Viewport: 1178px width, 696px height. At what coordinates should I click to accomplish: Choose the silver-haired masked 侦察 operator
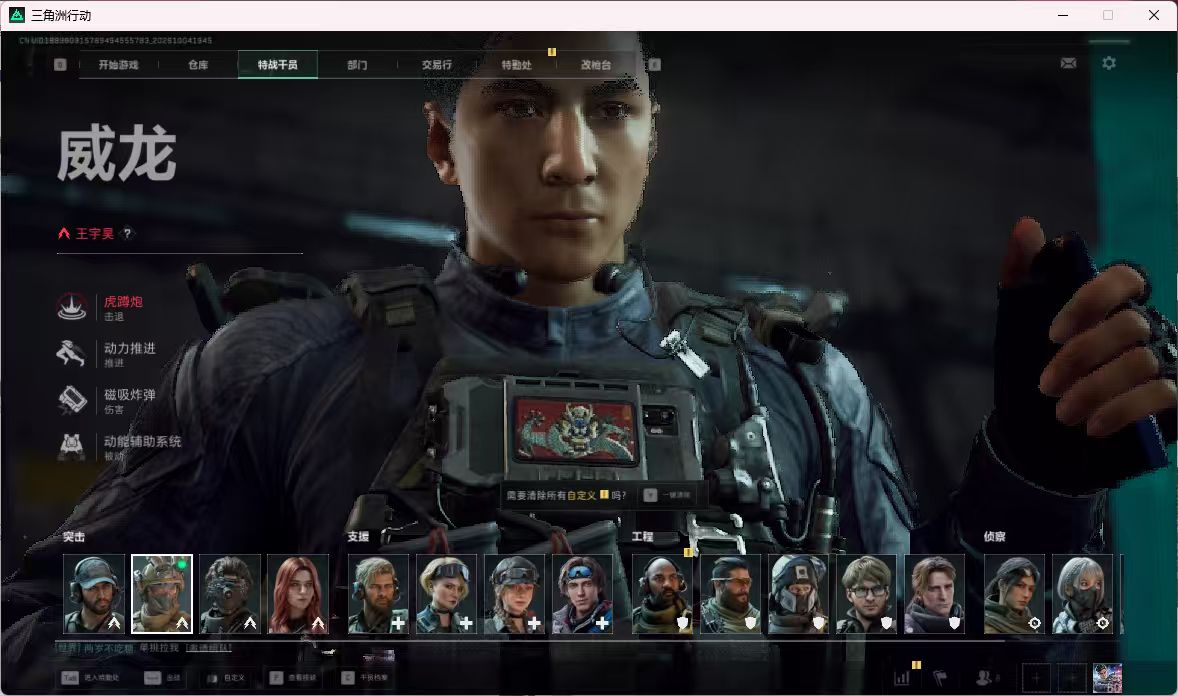pos(1083,594)
